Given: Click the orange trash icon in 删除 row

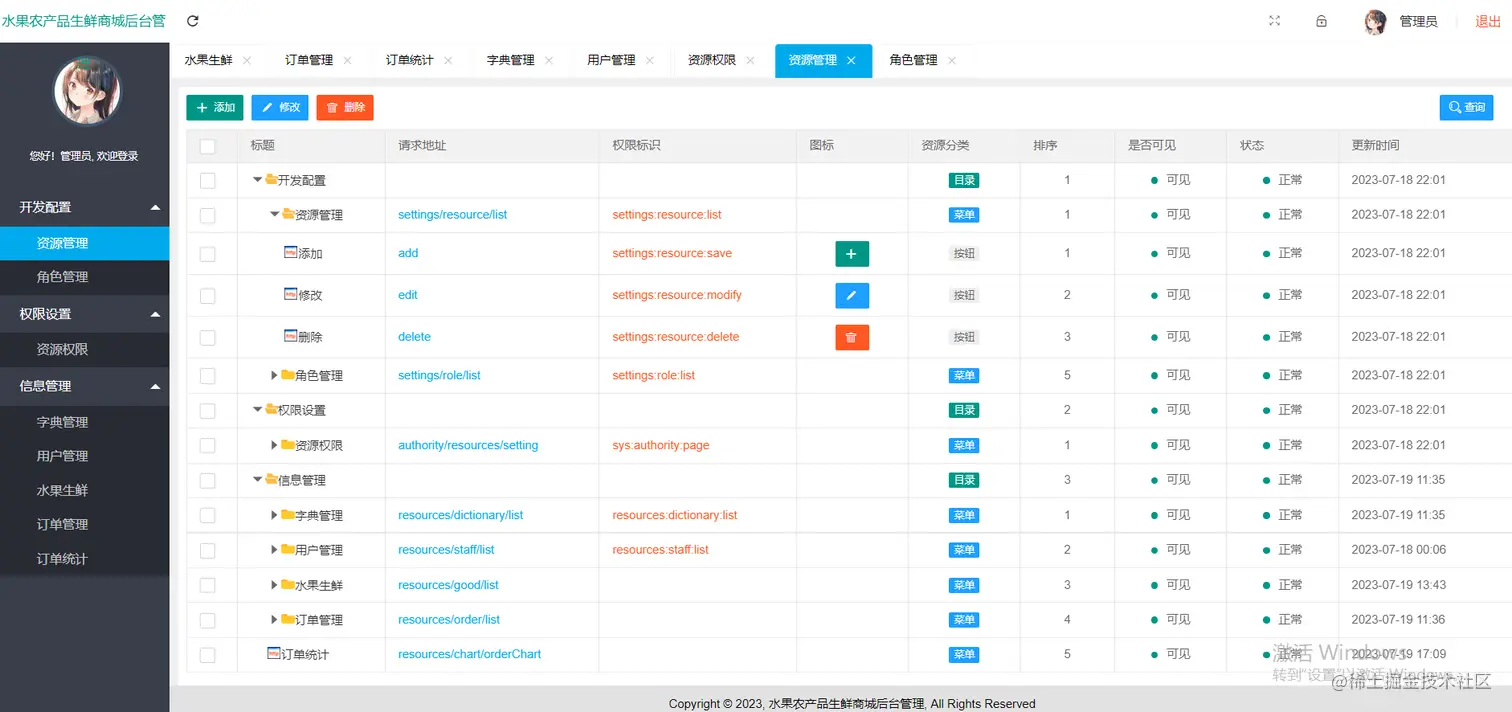Looking at the screenshot, I should [852, 338].
